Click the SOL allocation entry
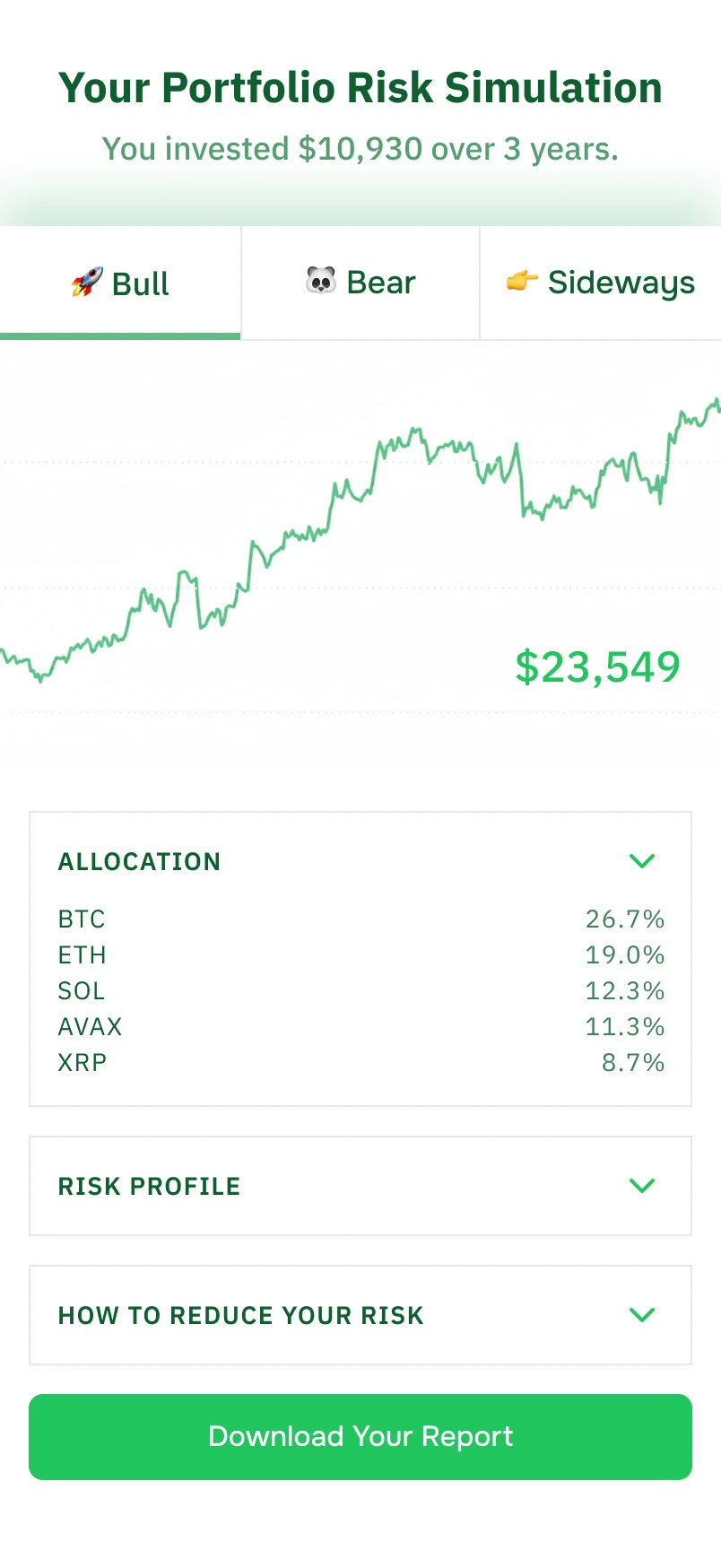 (360, 990)
